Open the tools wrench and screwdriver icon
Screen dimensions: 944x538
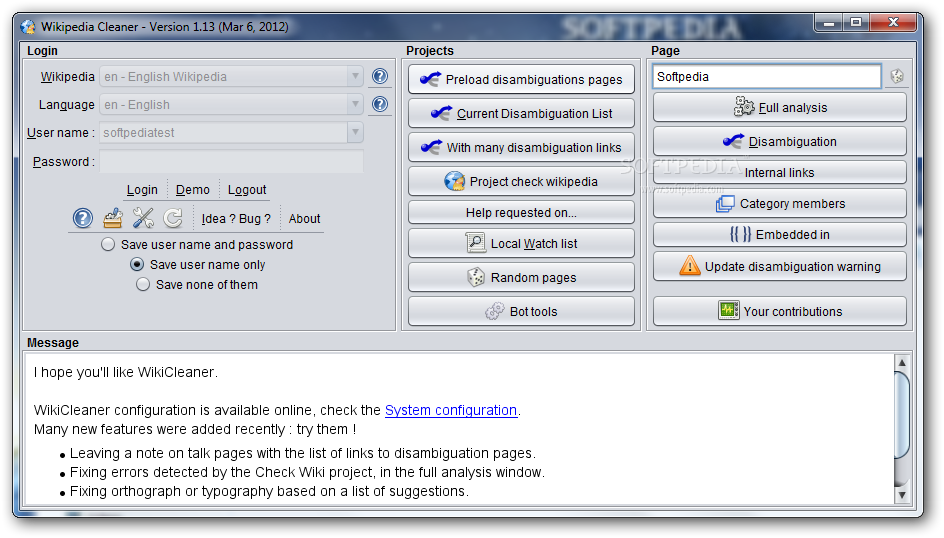143,218
